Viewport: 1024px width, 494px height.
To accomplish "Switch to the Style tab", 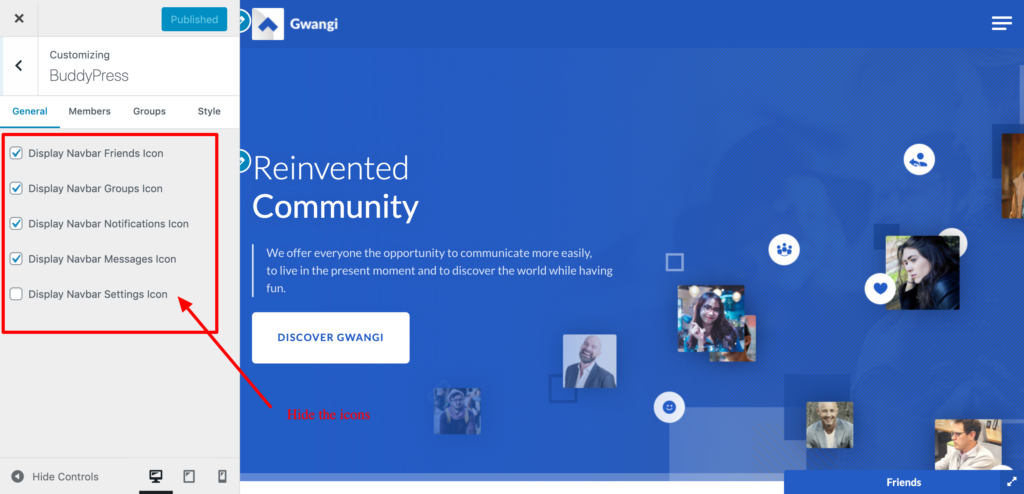I will click(x=209, y=111).
